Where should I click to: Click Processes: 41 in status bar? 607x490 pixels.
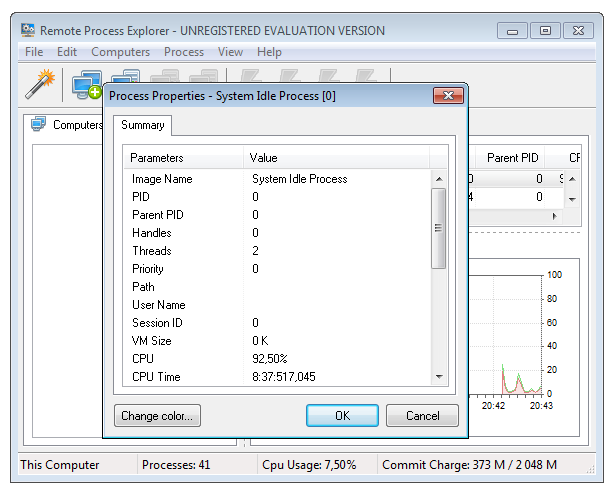(176, 464)
